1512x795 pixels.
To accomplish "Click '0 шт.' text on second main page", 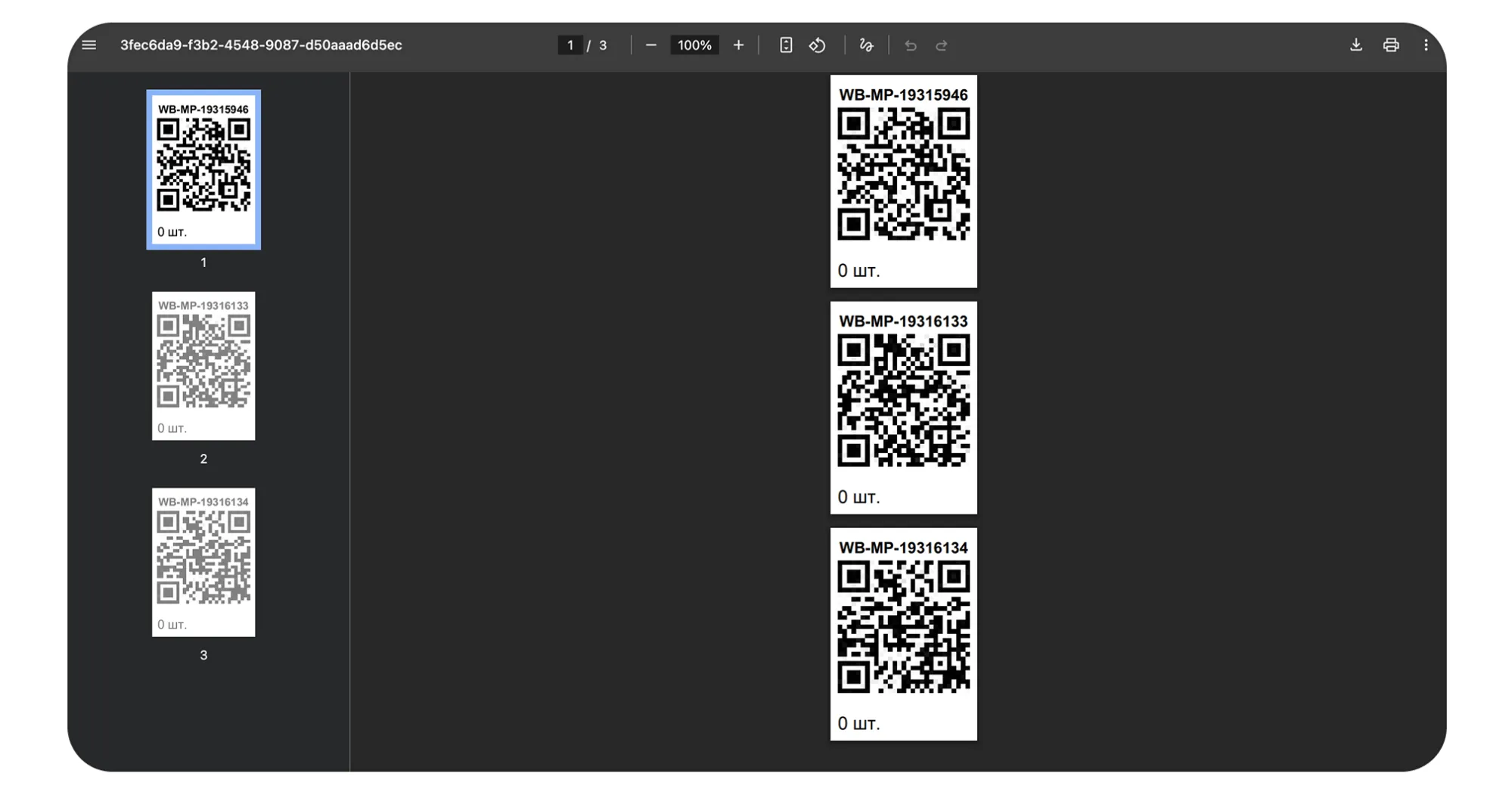I will coord(858,497).
